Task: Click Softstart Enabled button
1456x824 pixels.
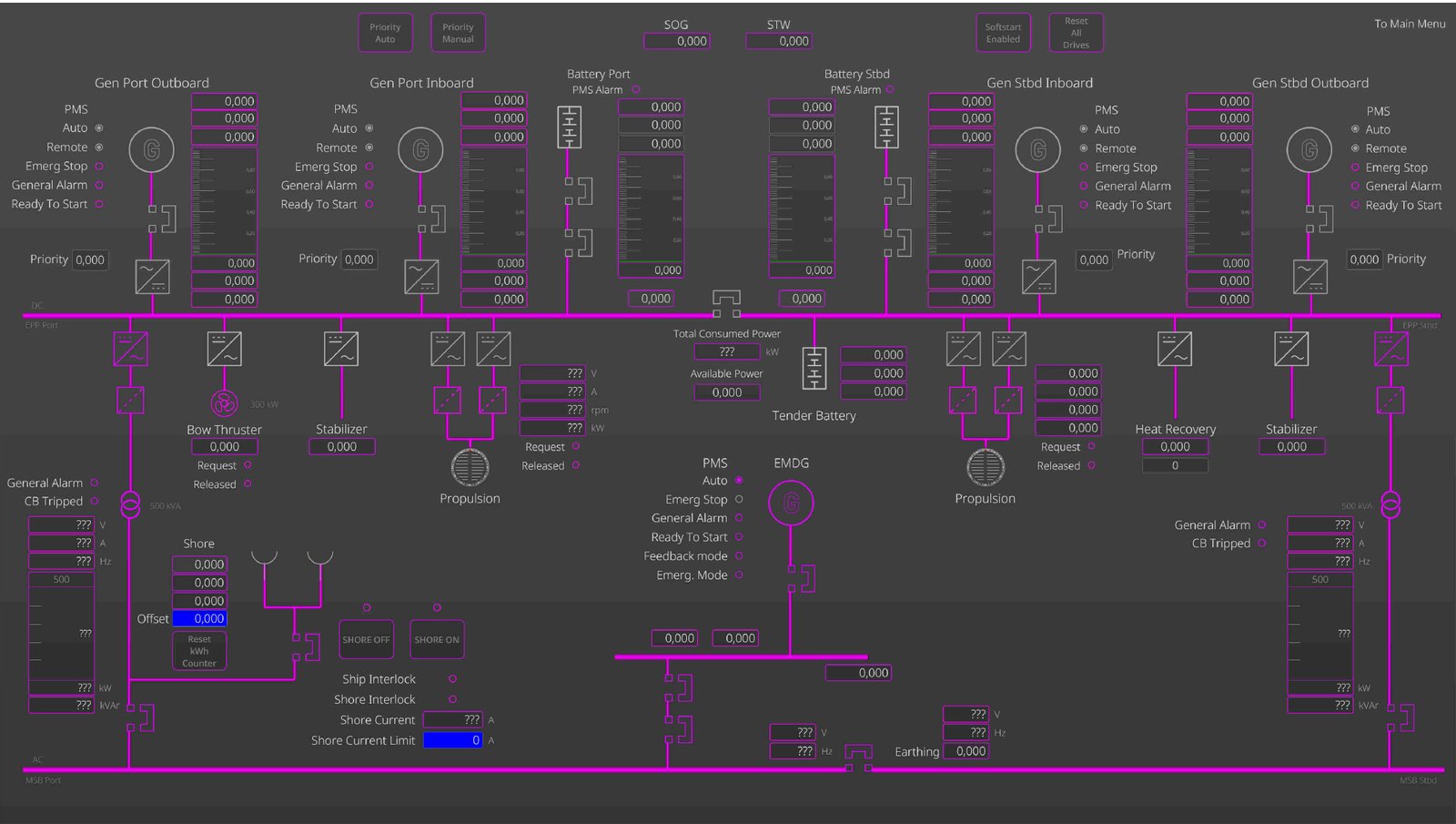Action: click(1003, 33)
